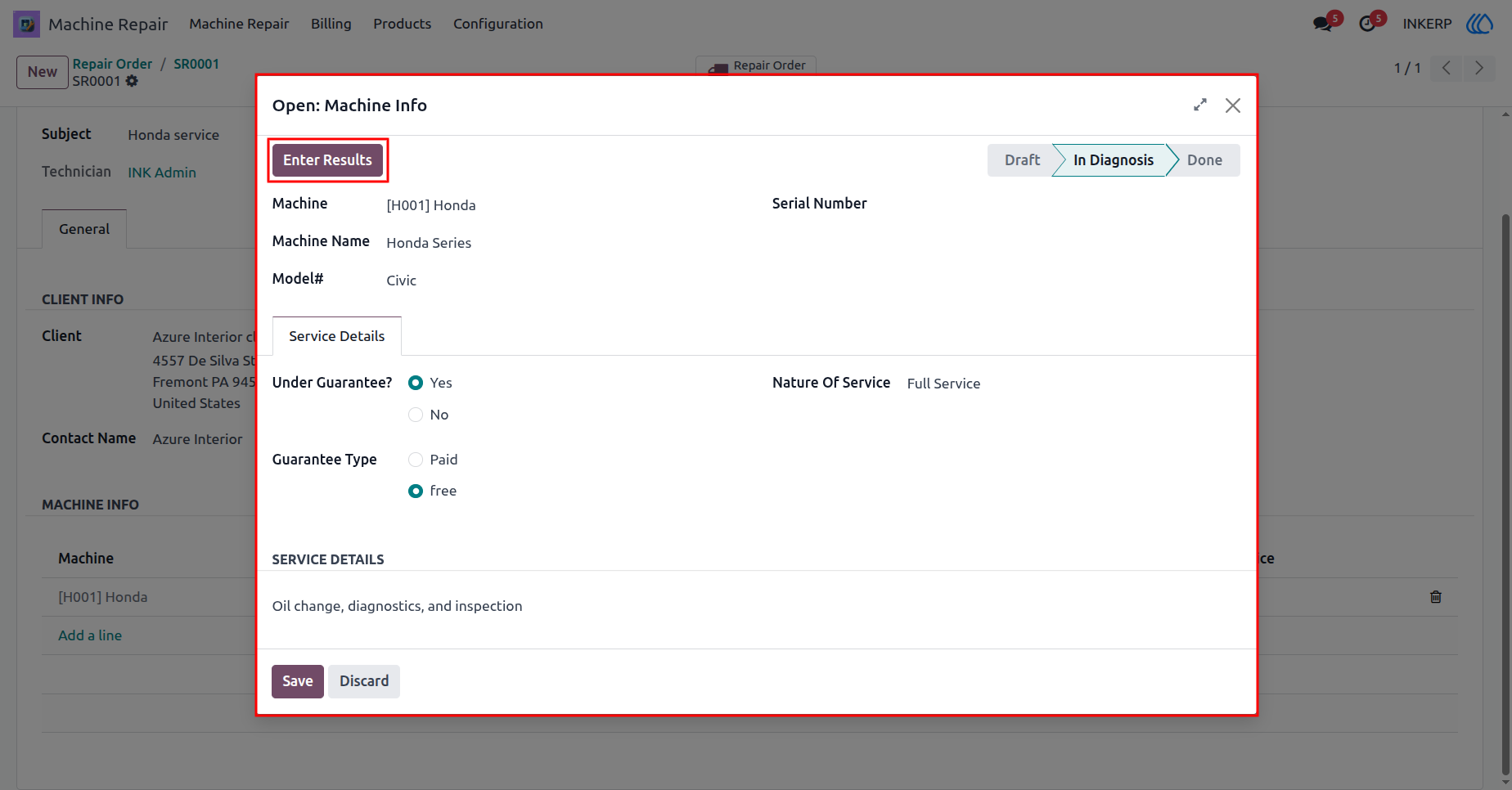
Task: Open the activities clock icon
Action: point(1367,24)
